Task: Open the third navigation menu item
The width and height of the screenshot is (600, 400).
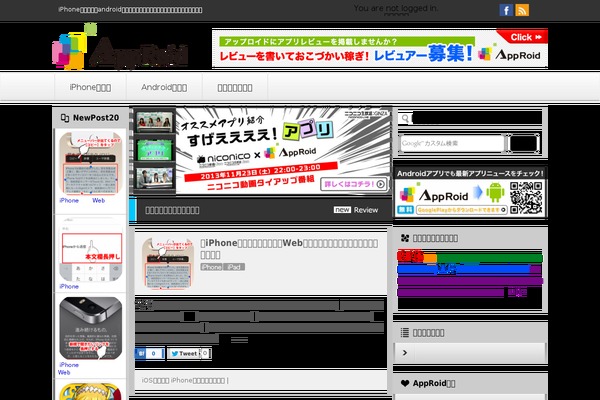Action: (235, 88)
